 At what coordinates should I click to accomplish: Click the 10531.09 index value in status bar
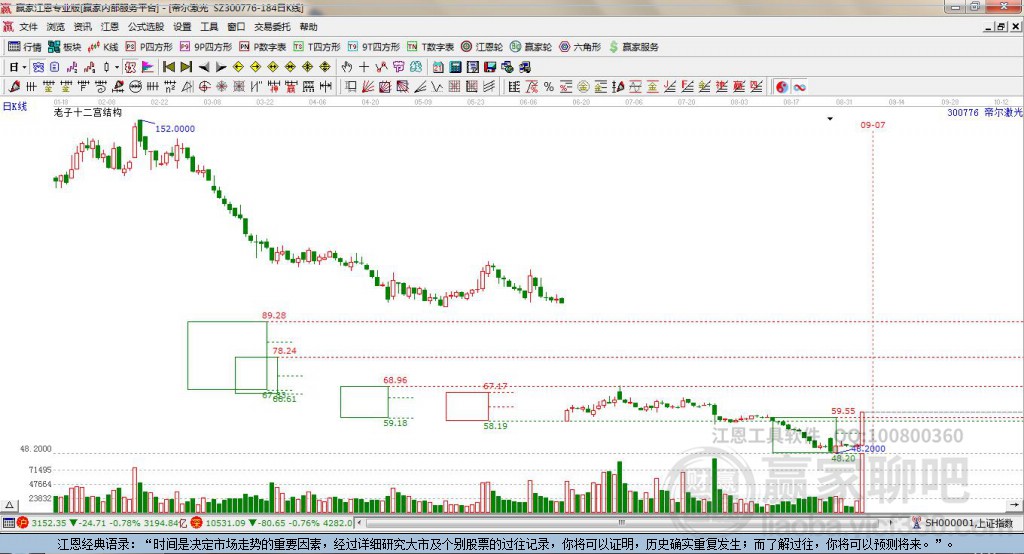pyautogui.click(x=227, y=523)
